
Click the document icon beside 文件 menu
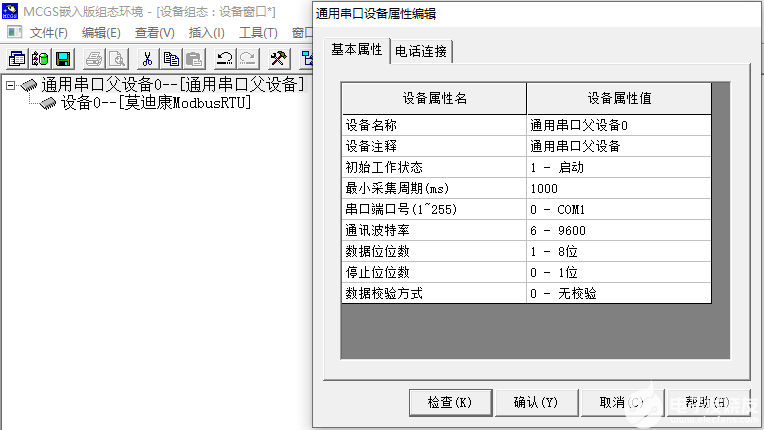(x=15, y=32)
